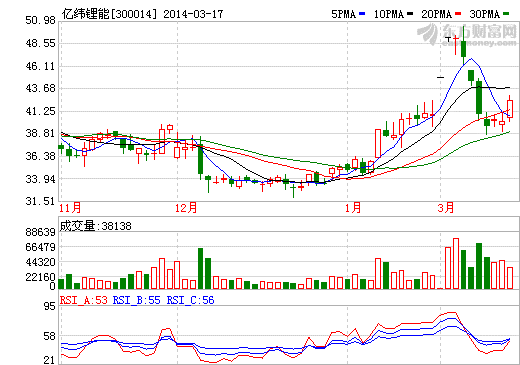Click the 48.55 price axis label
Viewport: 520px width, 365px height.
(x=41, y=43)
